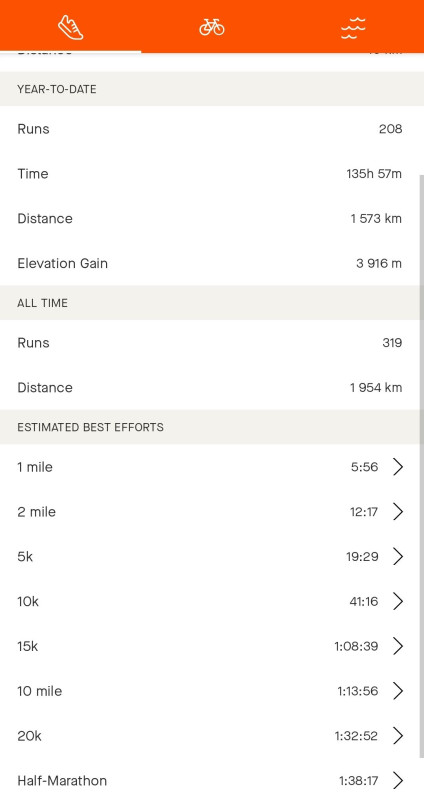Open the 10k best effort chevron

[398, 602]
